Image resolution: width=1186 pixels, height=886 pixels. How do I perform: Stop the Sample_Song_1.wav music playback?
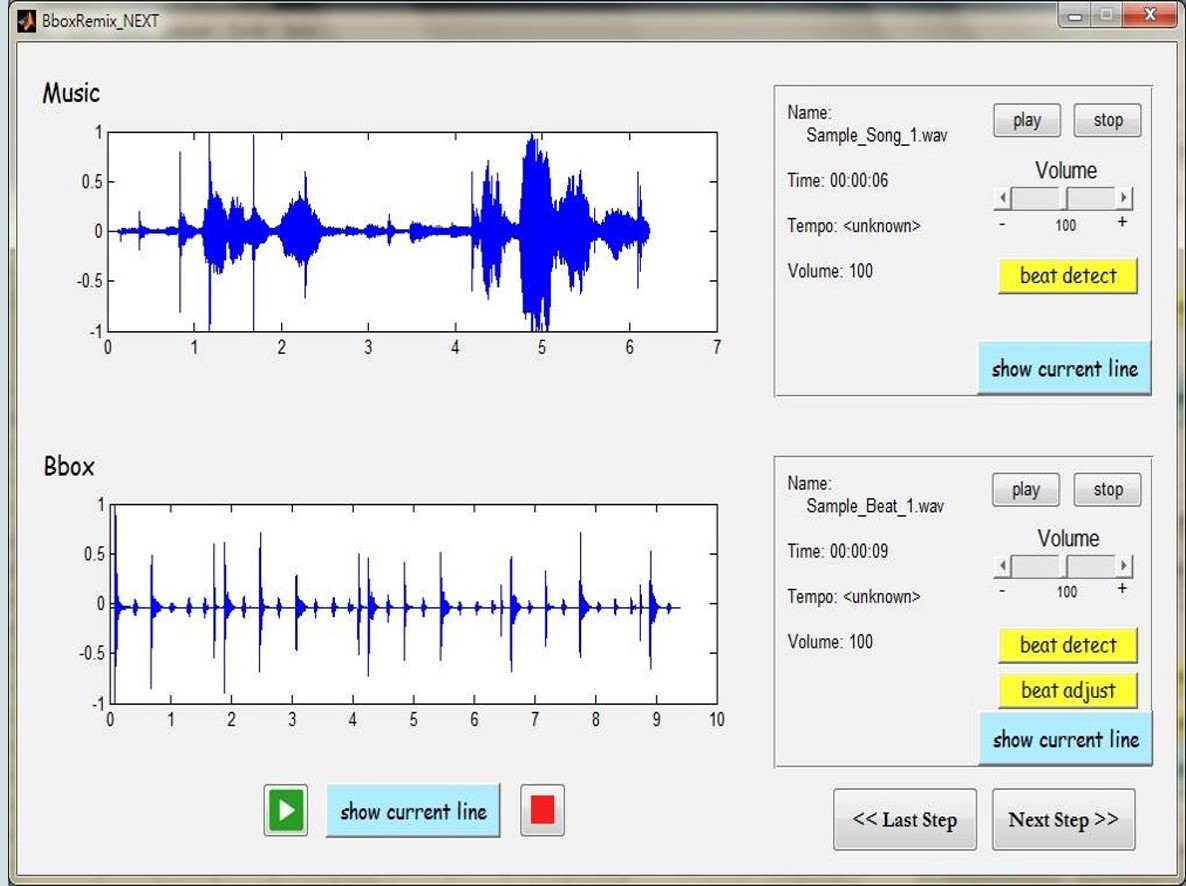(1107, 121)
